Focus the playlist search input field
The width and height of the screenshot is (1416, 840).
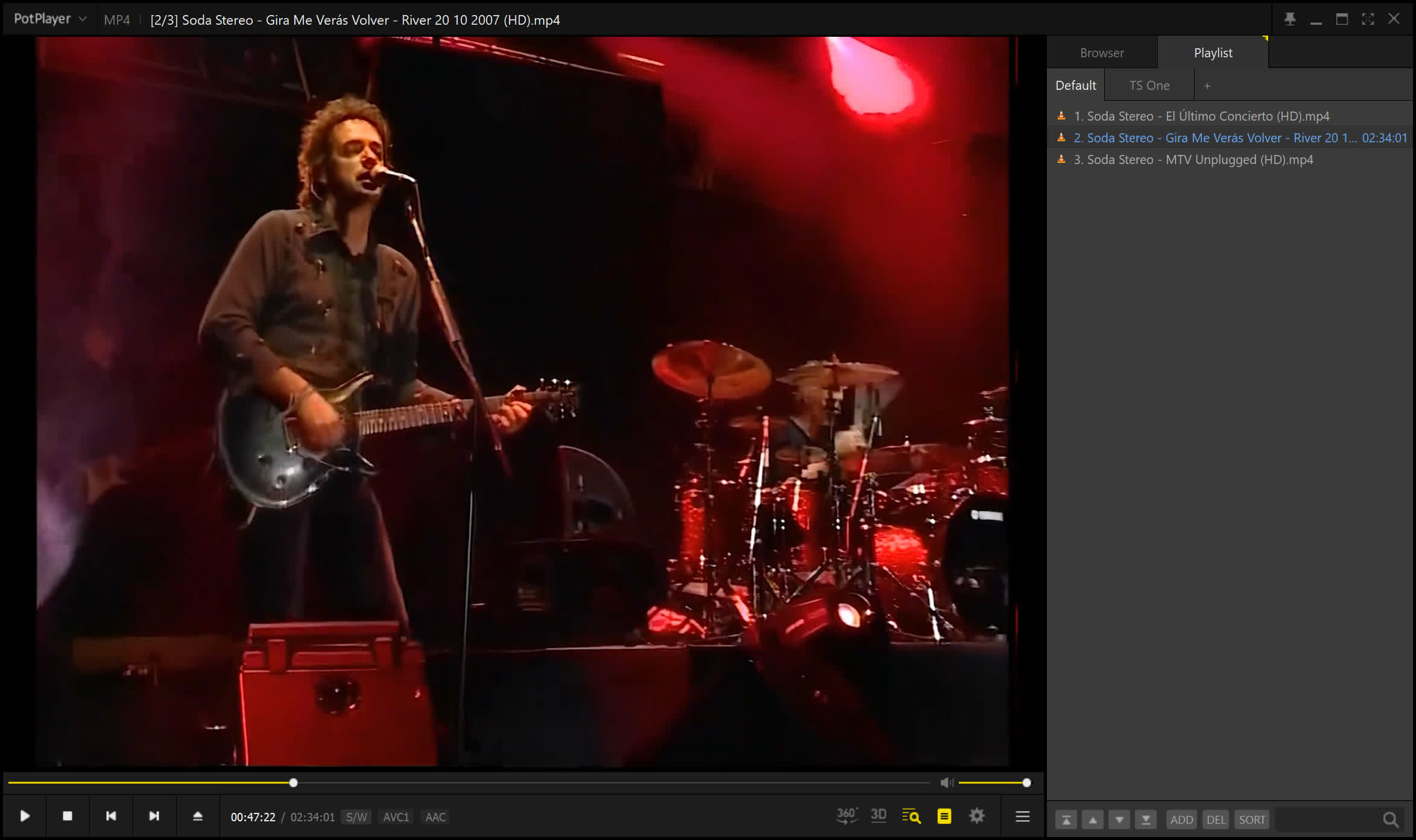pos(1327,819)
